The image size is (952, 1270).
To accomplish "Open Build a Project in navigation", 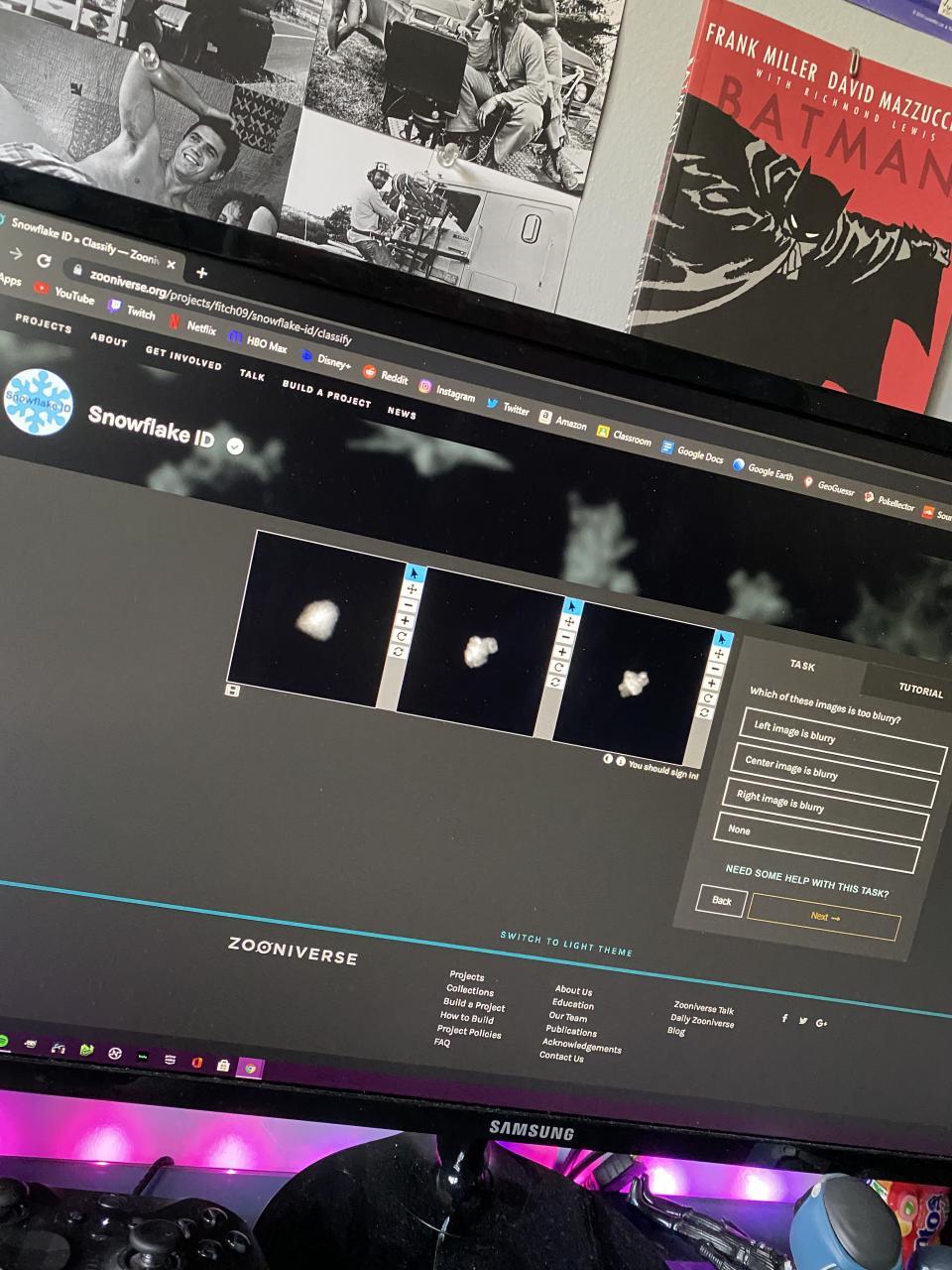I will click(326, 393).
